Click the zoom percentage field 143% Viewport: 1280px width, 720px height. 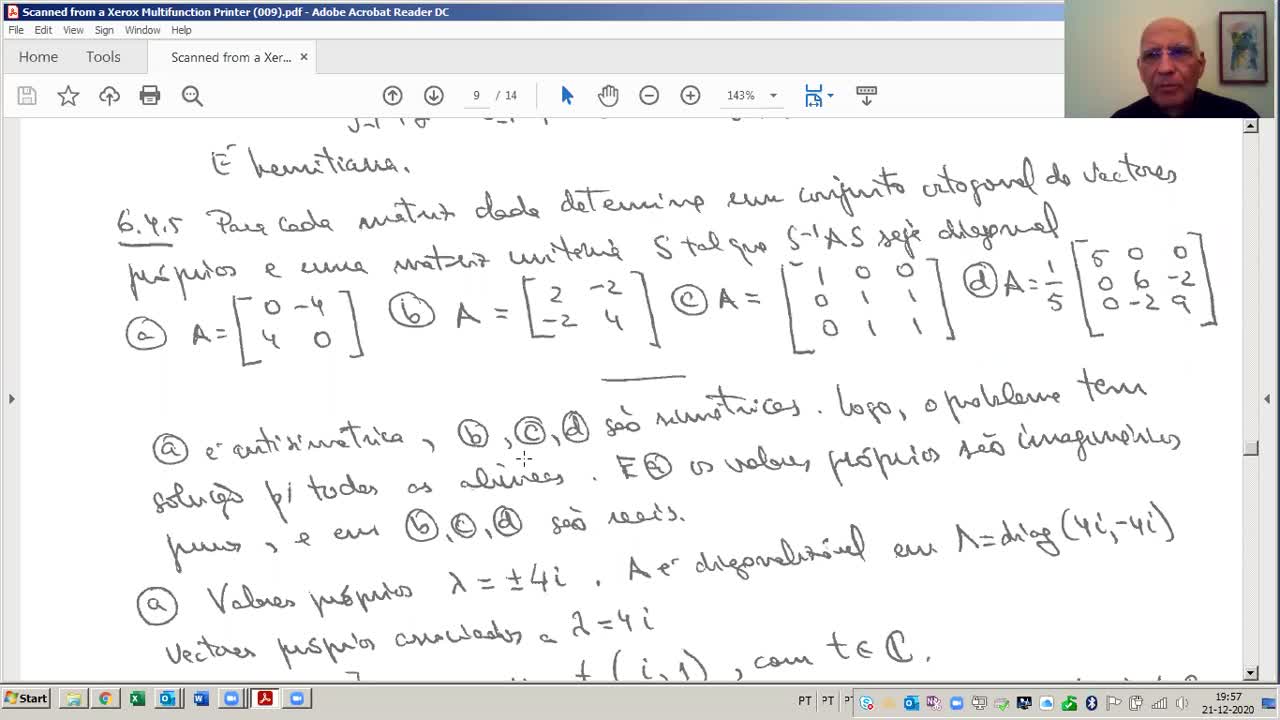[x=741, y=95]
